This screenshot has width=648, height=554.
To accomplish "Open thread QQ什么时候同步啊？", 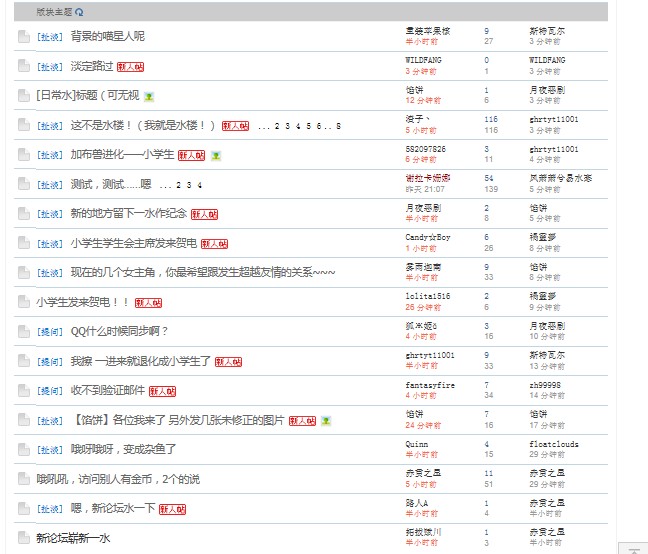I will pyautogui.click(x=119, y=331).
